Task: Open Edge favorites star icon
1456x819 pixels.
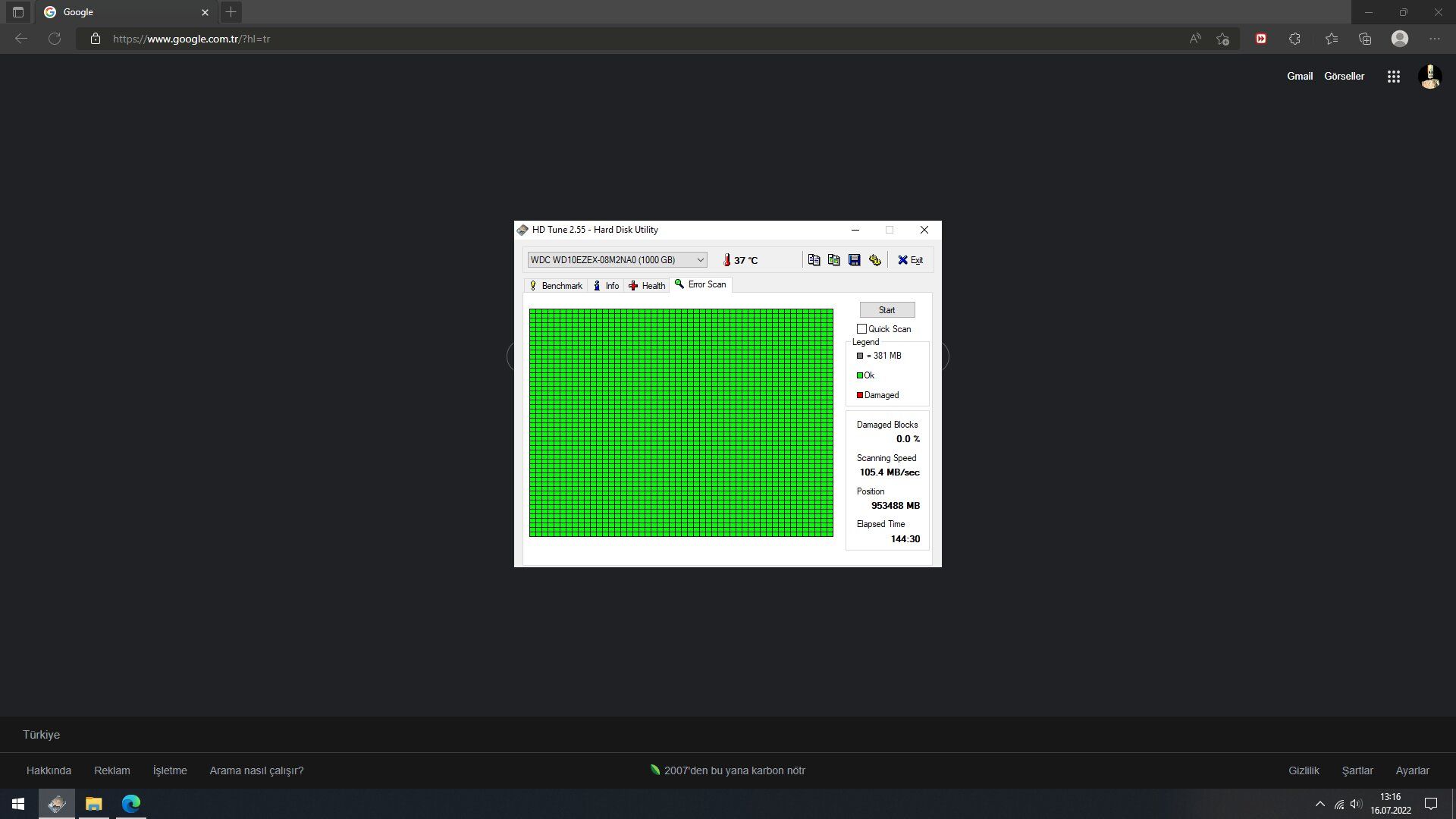Action: click(1331, 39)
